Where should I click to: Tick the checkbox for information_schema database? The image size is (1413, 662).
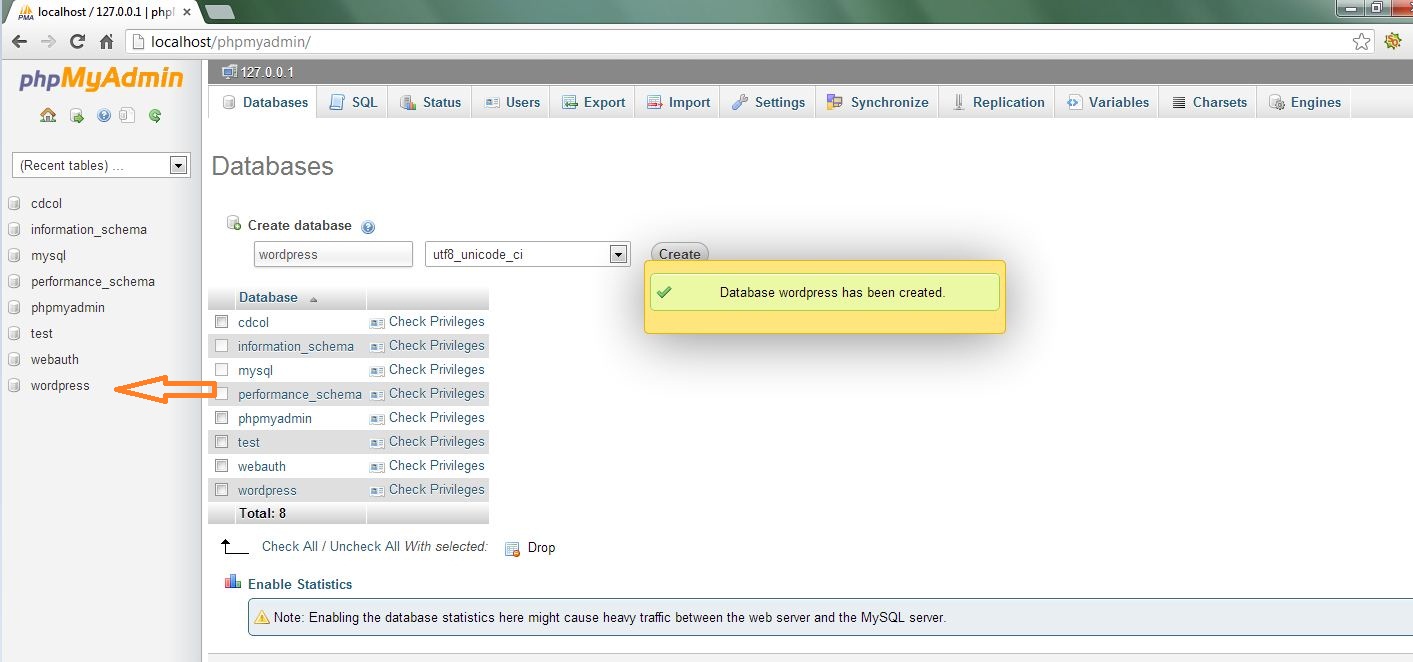222,346
